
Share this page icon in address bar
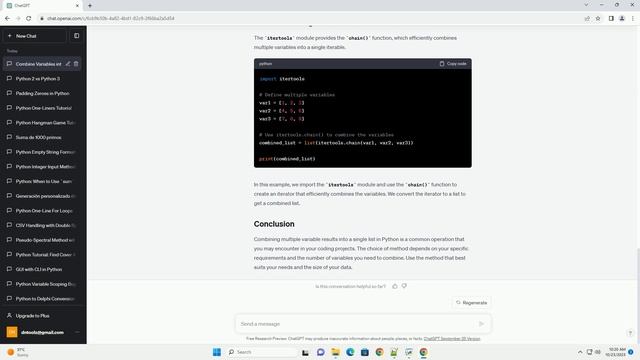(587, 18)
